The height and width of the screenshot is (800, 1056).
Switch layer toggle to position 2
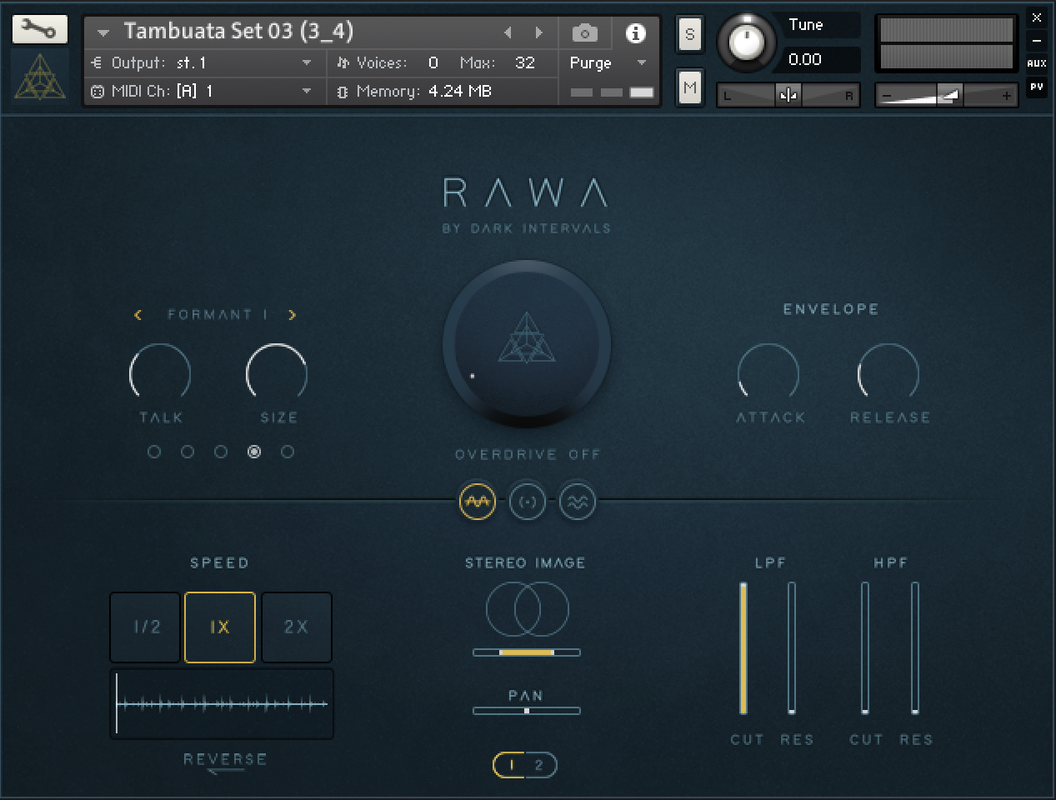[540, 765]
